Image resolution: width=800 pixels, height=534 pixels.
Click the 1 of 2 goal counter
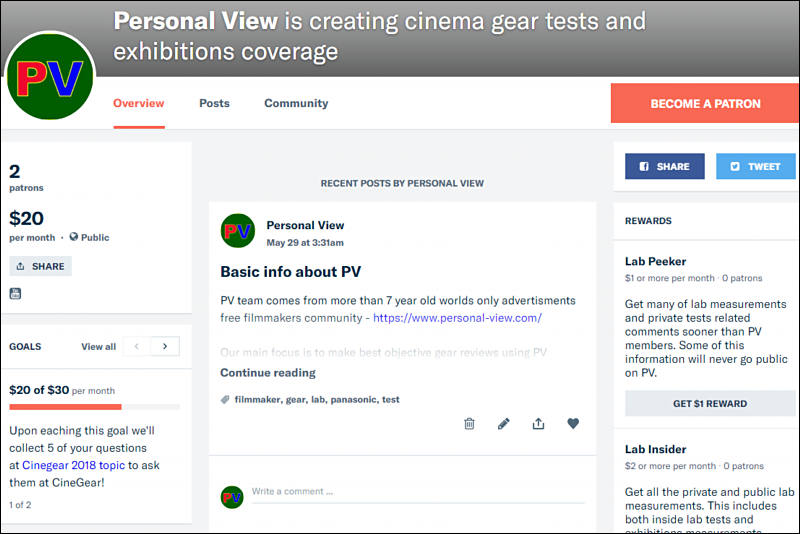(20, 505)
